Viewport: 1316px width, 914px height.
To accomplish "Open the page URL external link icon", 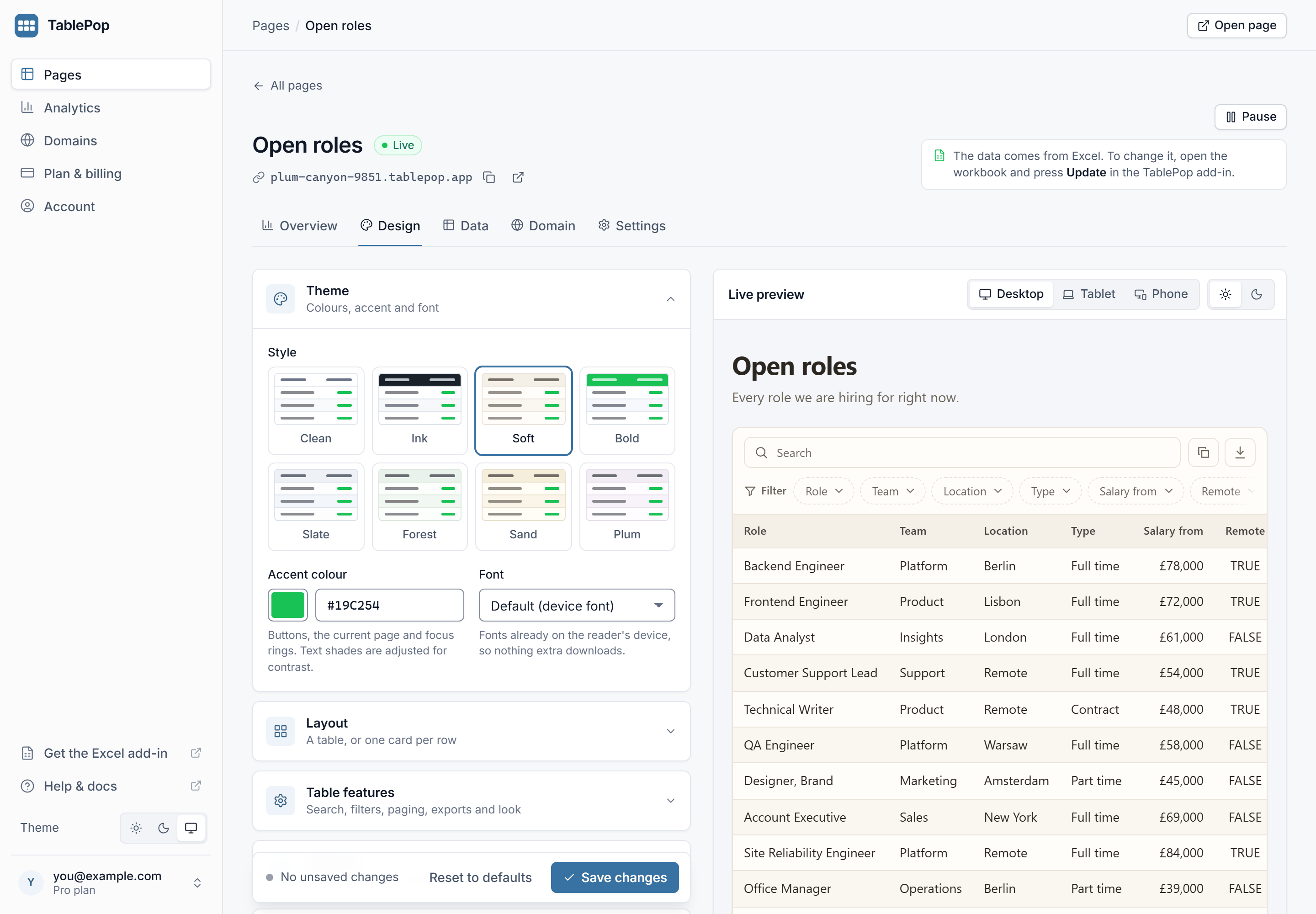I will click(518, 177).
